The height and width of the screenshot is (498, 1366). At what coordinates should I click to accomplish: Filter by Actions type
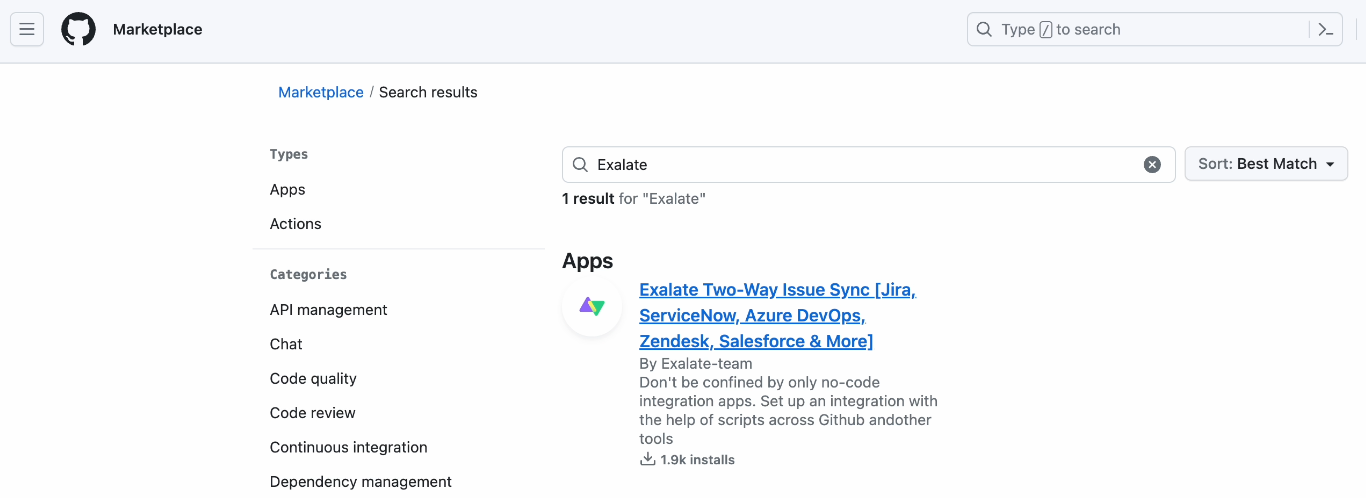[296, 224]
